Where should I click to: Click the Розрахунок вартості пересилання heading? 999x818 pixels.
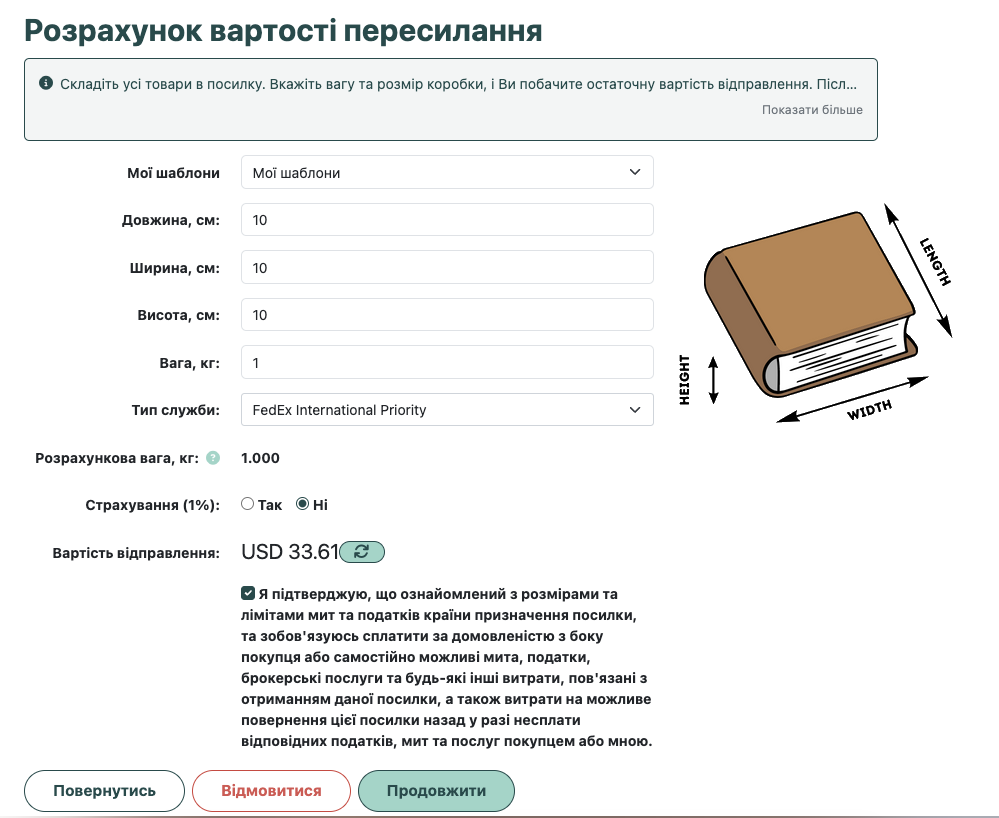284,31
